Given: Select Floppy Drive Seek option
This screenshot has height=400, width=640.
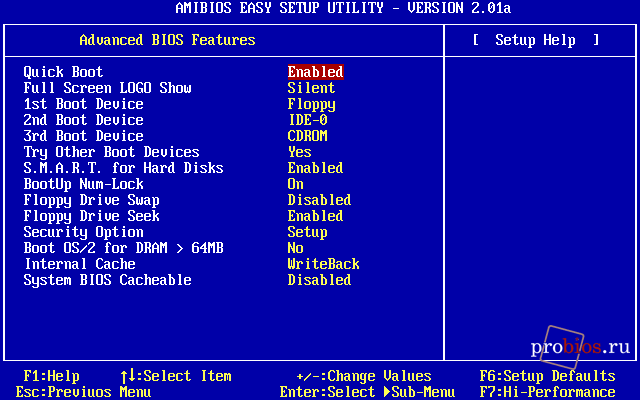Looking at the screenshot, I should (91, 216).
